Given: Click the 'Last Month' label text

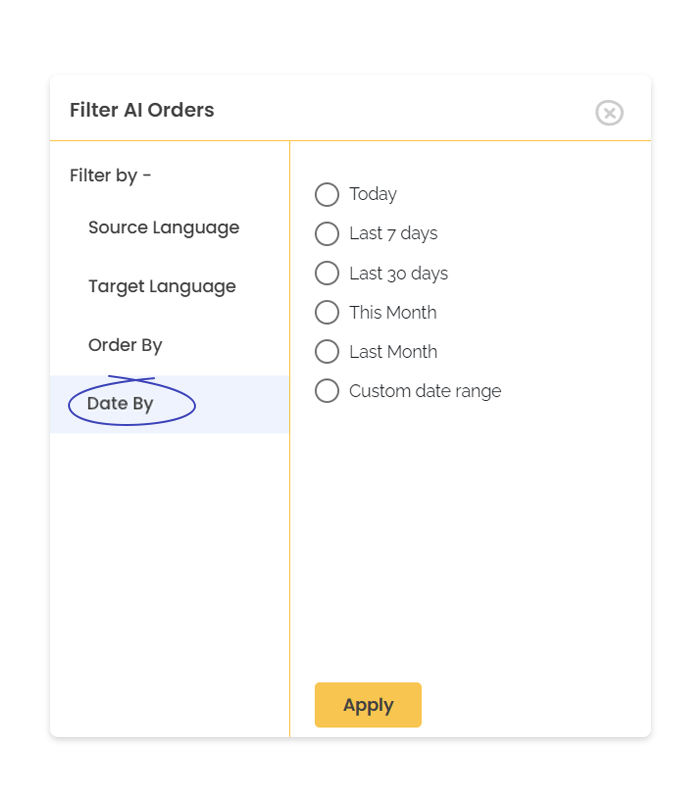Looking at the screenshot, I should coord(393,352).
